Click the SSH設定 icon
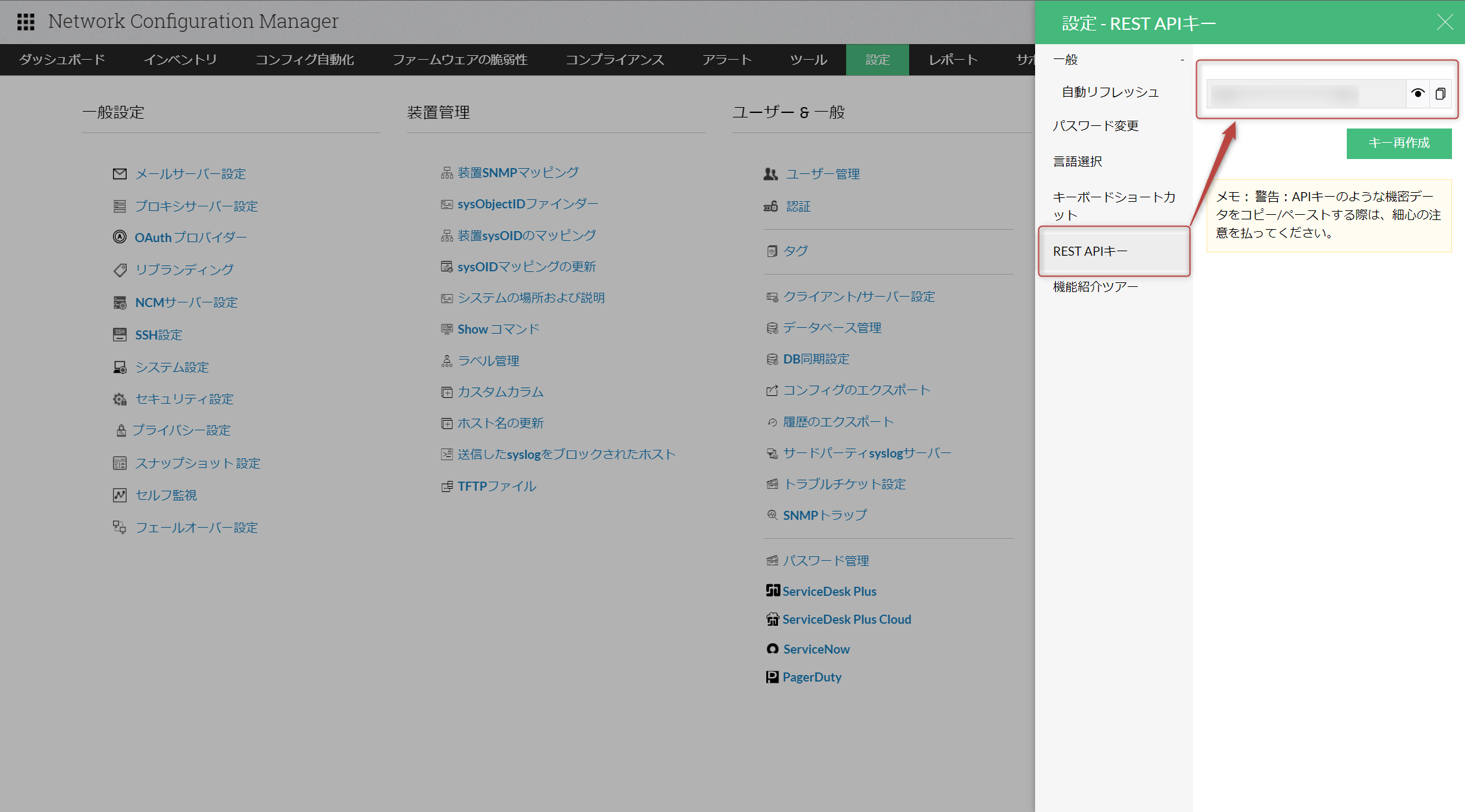Viewport: 1465px width, 812px height. 119,335
